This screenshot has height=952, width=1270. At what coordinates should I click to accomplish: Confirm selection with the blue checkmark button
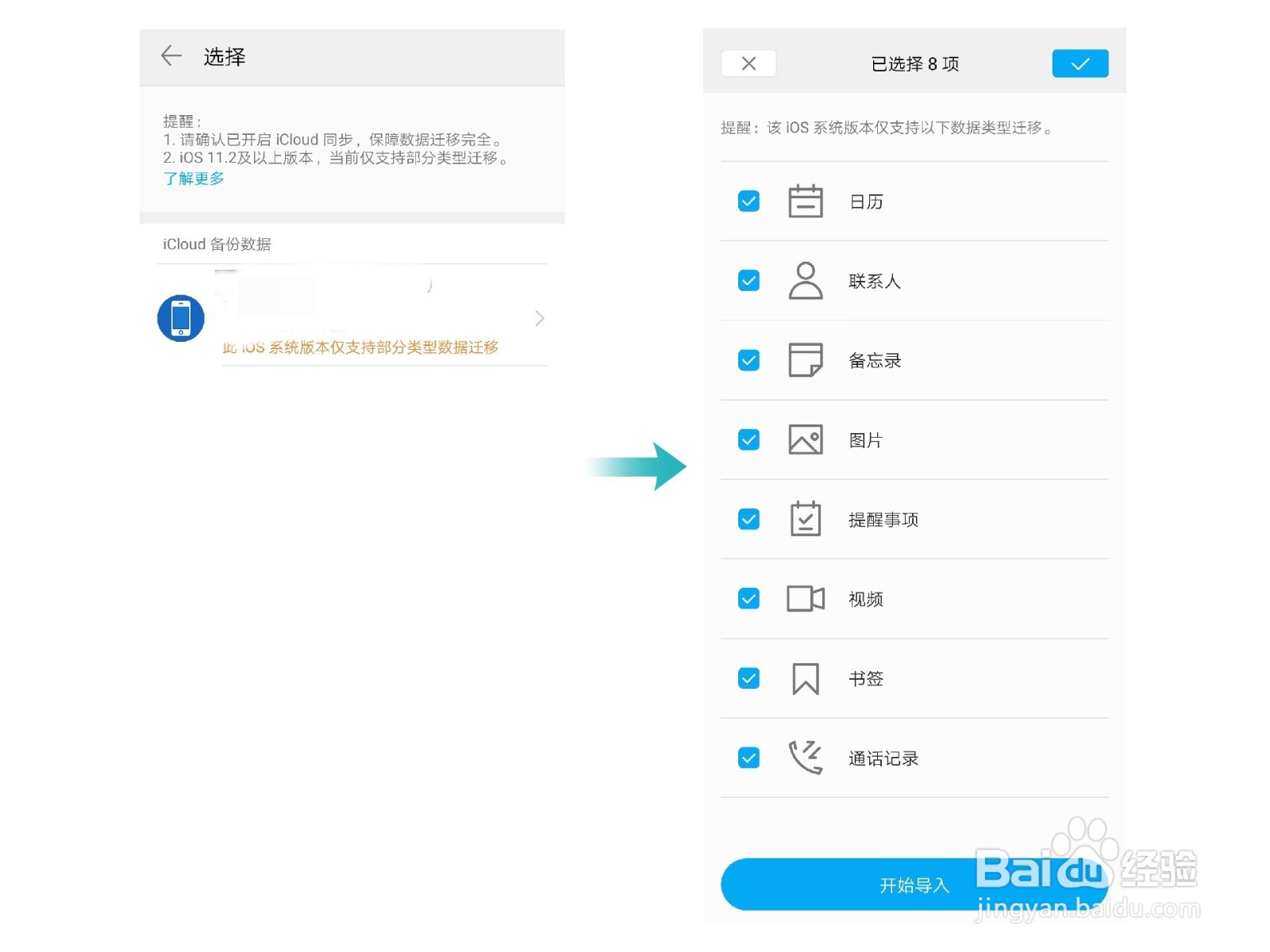pyautogui.click(x=1079, y=63)
